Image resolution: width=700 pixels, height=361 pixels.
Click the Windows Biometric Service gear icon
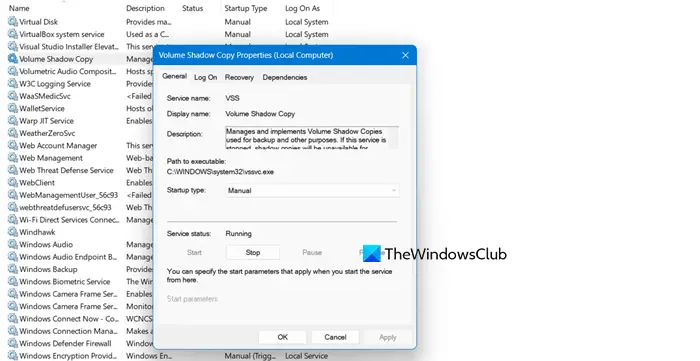click(x=12, y=282)
